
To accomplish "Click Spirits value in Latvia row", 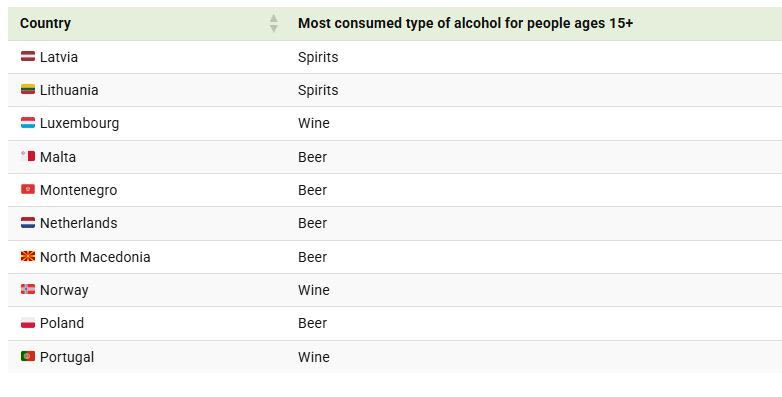I will click(x=318, y=57).
